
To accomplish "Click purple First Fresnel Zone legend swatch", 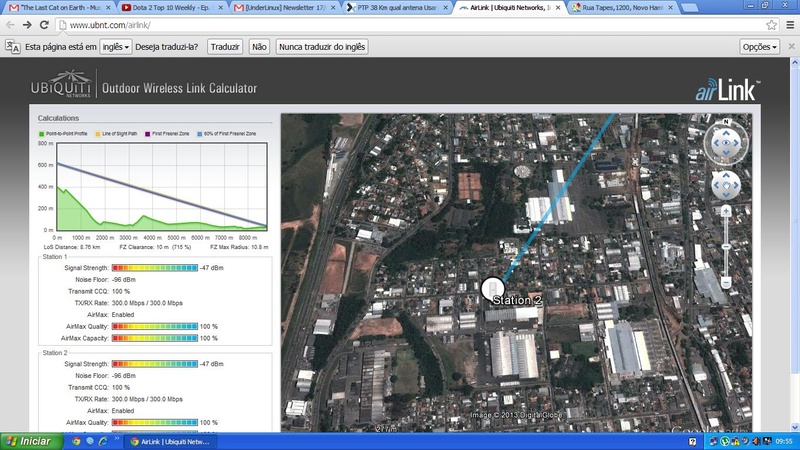I will (x=147, y=134).
